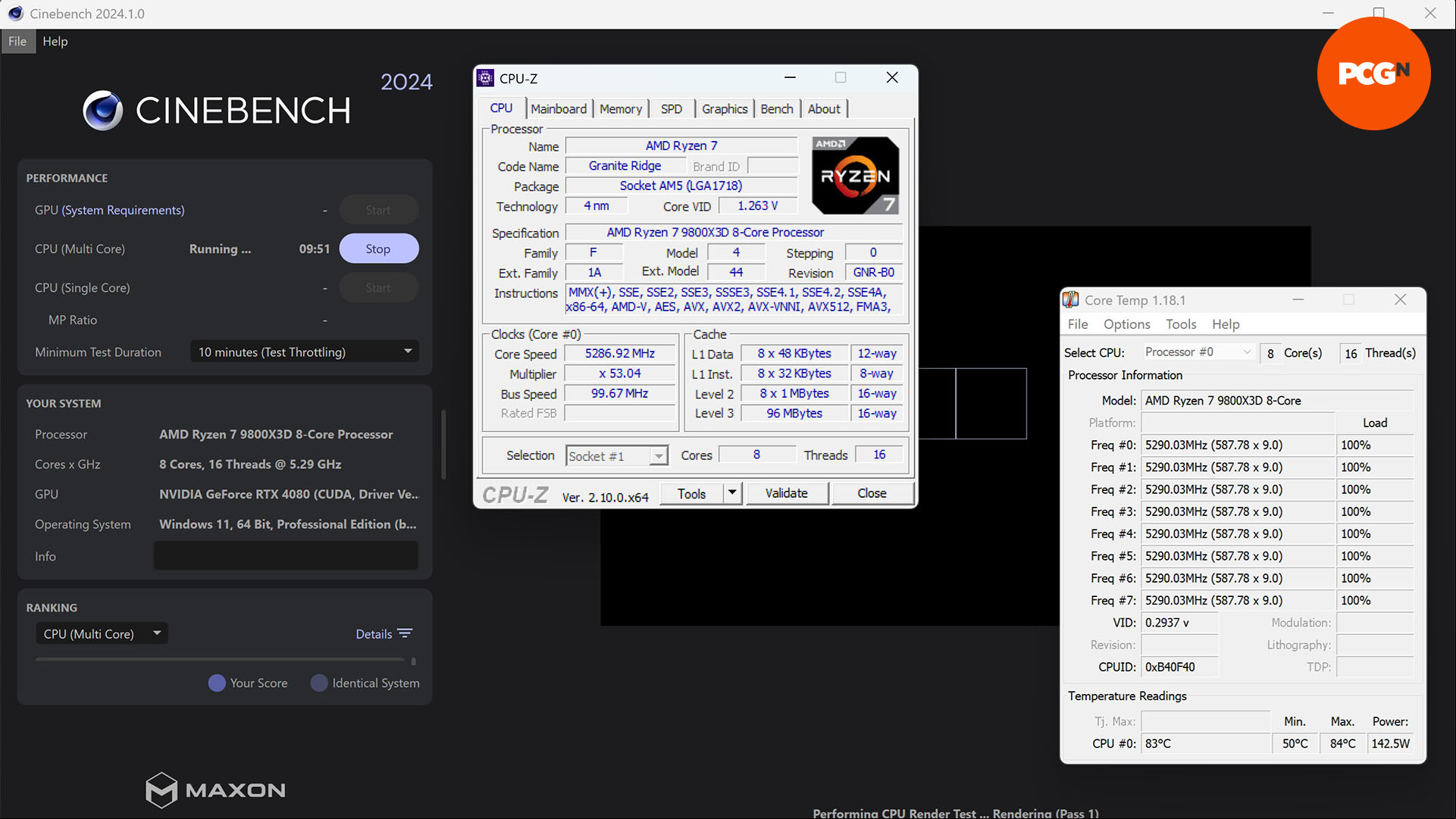Screen dimensions: 1456x819
Task: Click the Bus Speed 99.67 MHz value
Action: click(620, 393)
